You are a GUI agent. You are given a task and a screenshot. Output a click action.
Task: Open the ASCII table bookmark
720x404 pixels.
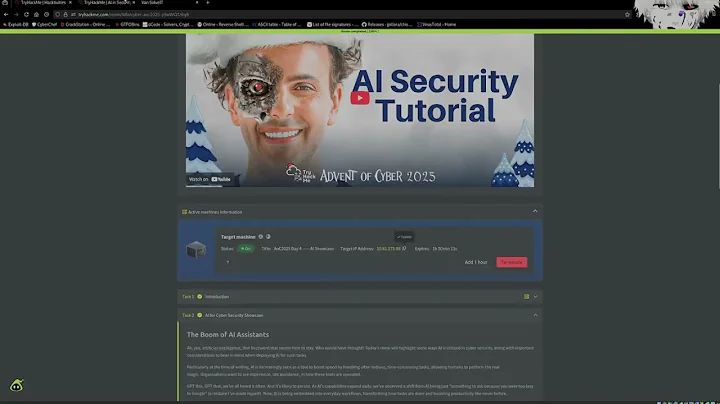(277, 25)
